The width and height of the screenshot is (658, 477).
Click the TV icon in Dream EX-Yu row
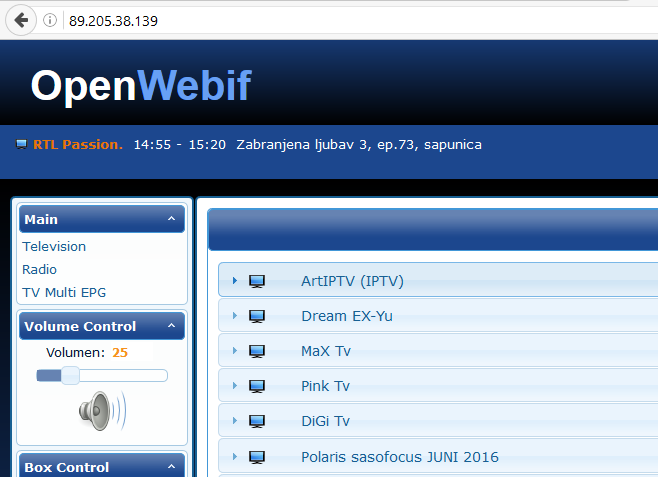(257, 316)
